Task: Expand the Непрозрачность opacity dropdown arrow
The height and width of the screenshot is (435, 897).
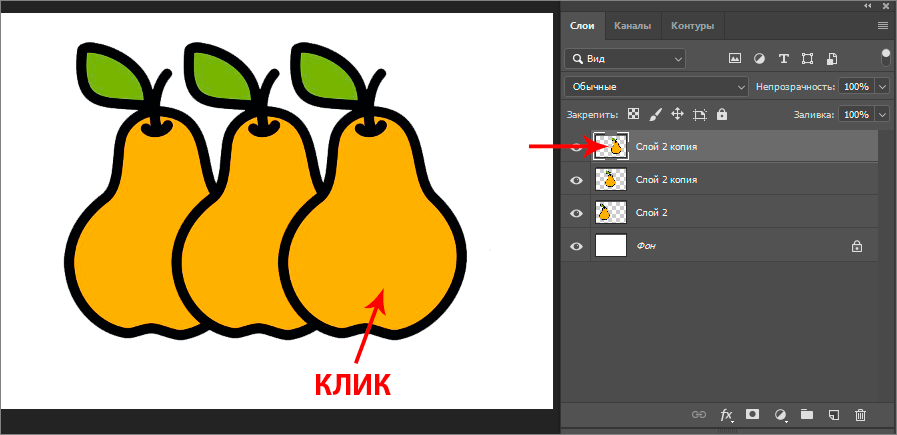Action: pos(882,87)
